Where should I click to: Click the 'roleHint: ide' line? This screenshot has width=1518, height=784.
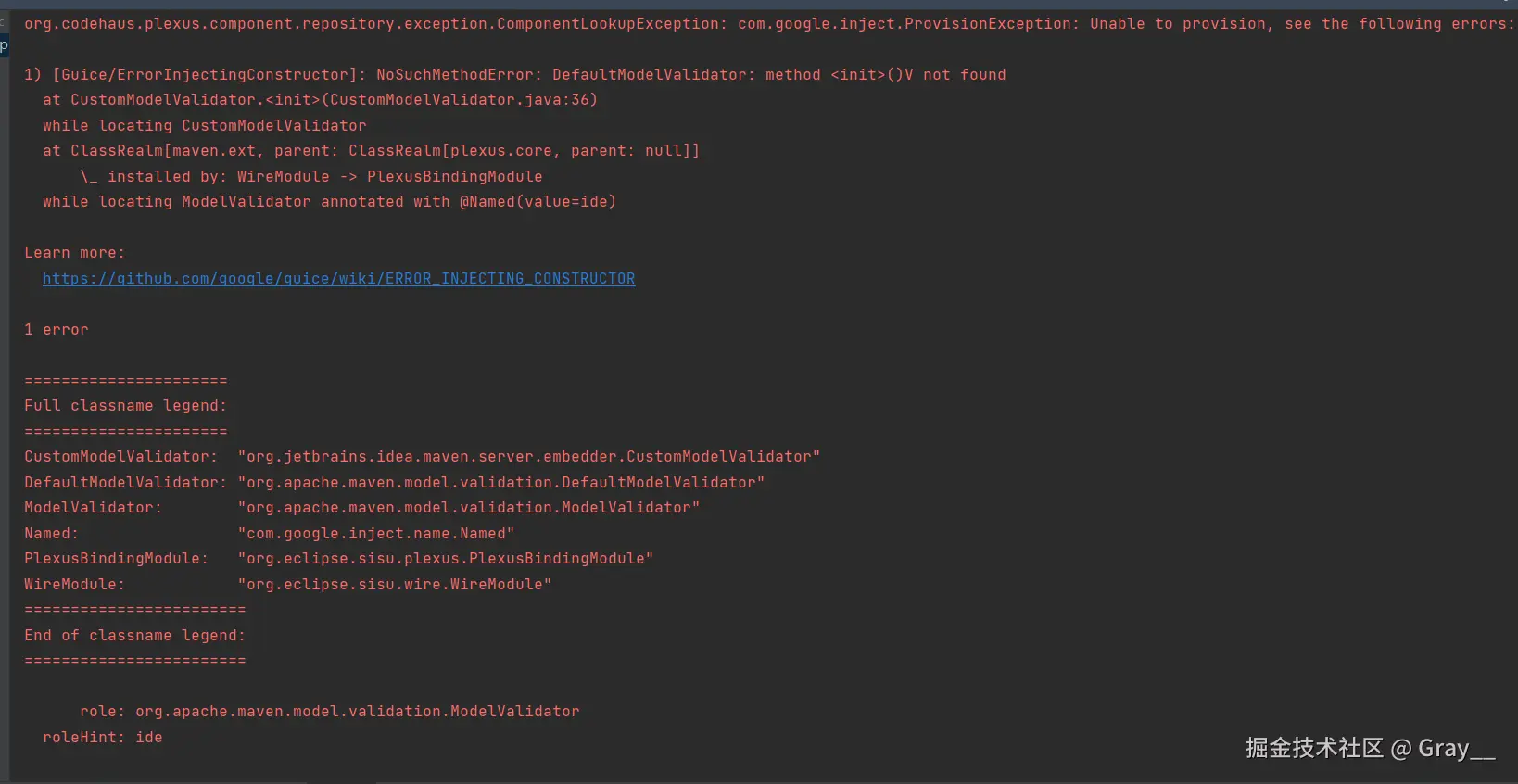click(102, 738)
